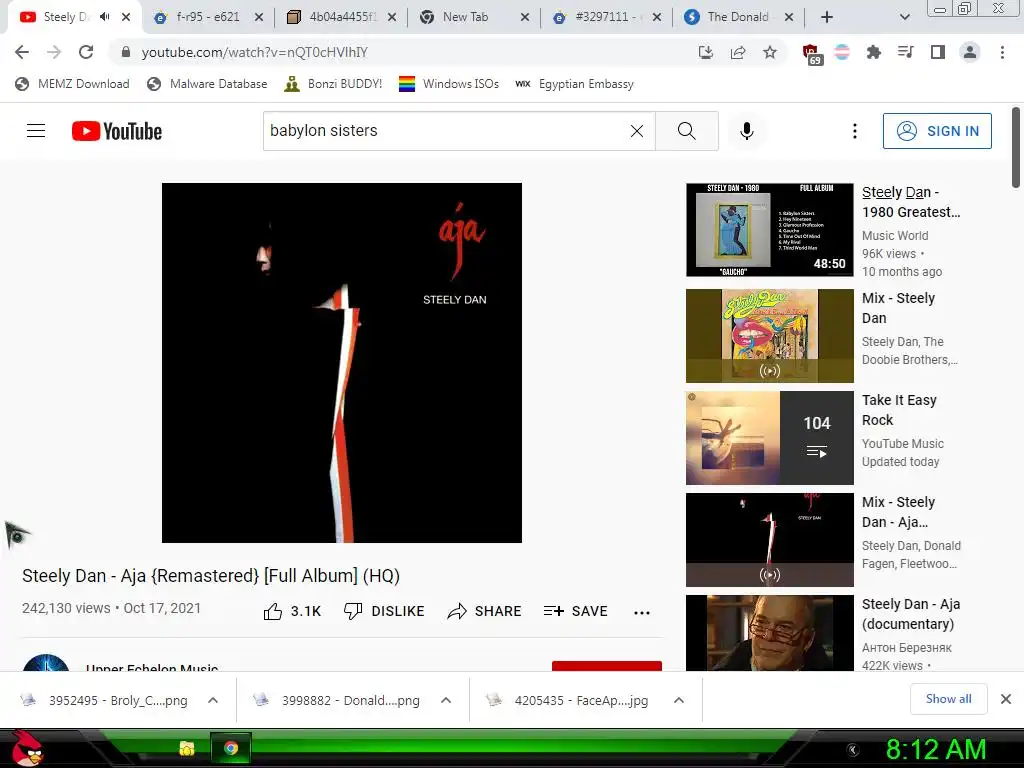Open the Bonzi BUDDY! bookmark
Image resolution: width=1024 pixels, height=768 pixels.
(333, 84)
